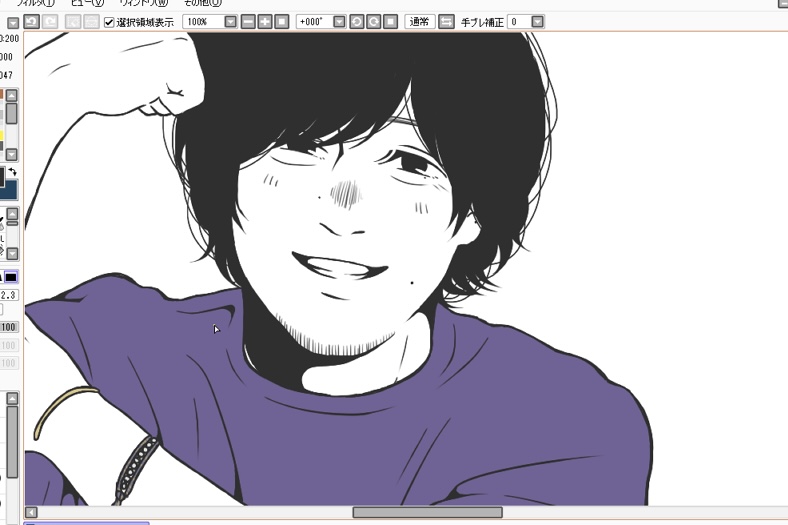
Task: Click the grayed redo arrow icon
Action: [x=50, y=22]
